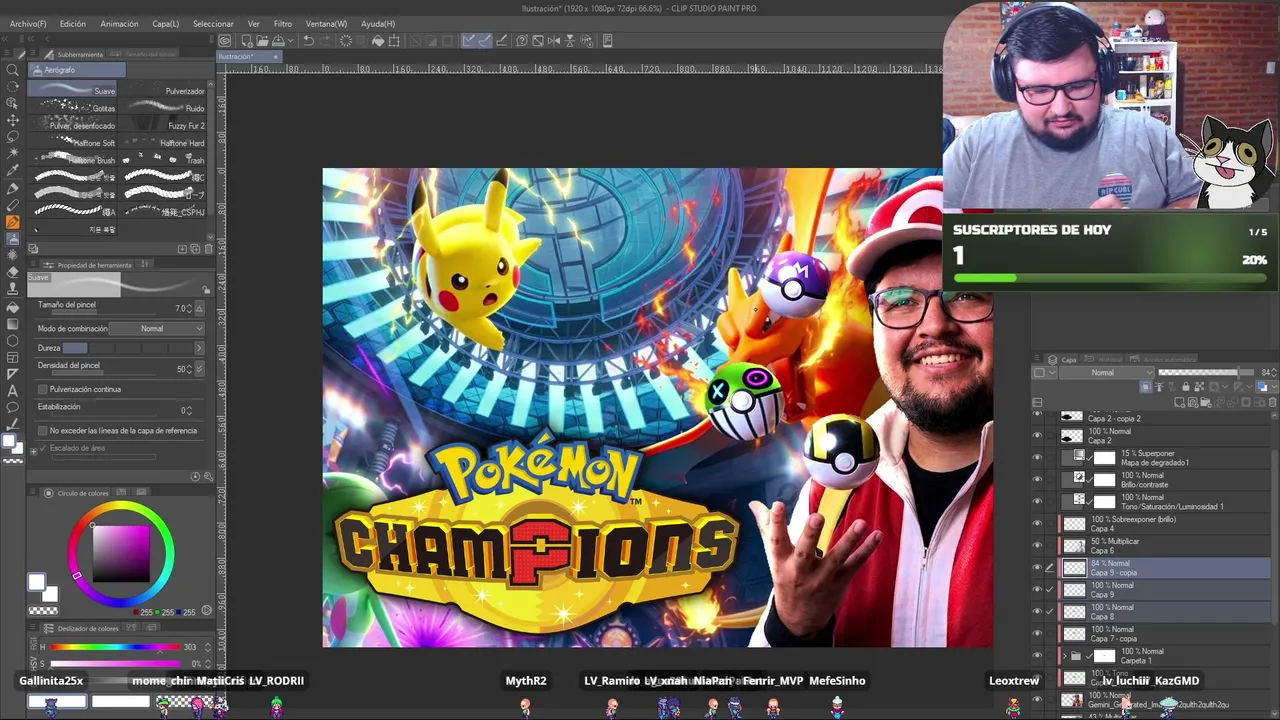Click the color wheel saturation square

pos(121,553)
